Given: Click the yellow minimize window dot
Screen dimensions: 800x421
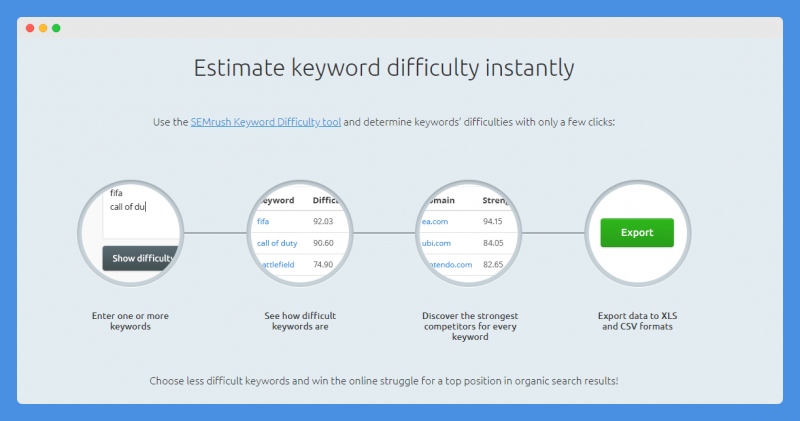Looking at the screenshot, I should (x=43, y=28).
